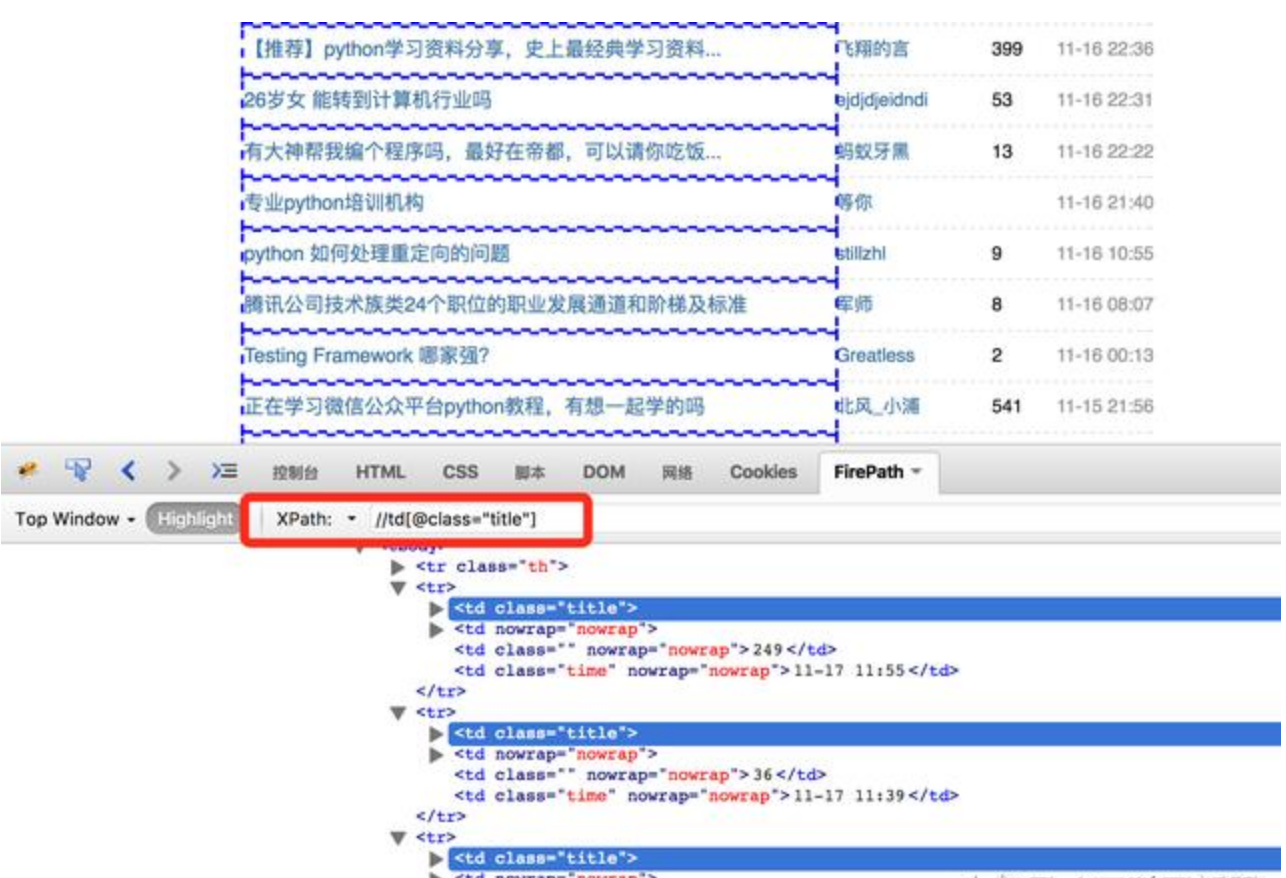Select the time td showing 11-17 11:39
Image resolution: width=1286 pixels, height=878 pixels.
click(706, 796)
